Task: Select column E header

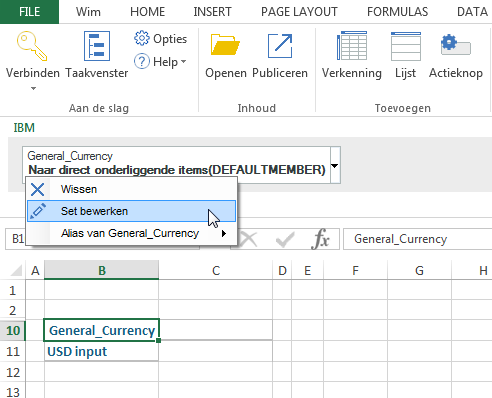Action: [307, 270]
